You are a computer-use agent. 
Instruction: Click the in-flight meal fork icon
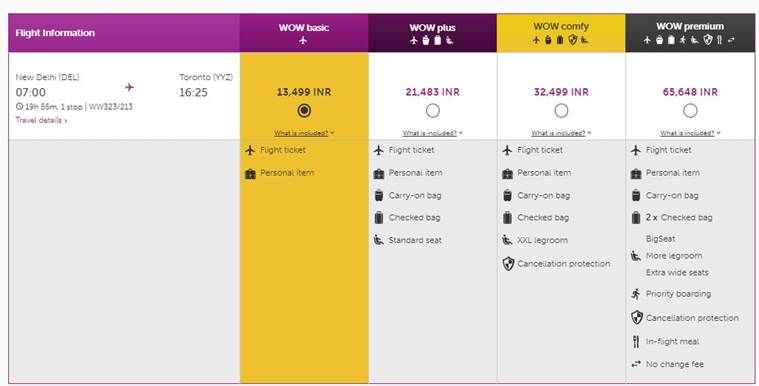636,341
